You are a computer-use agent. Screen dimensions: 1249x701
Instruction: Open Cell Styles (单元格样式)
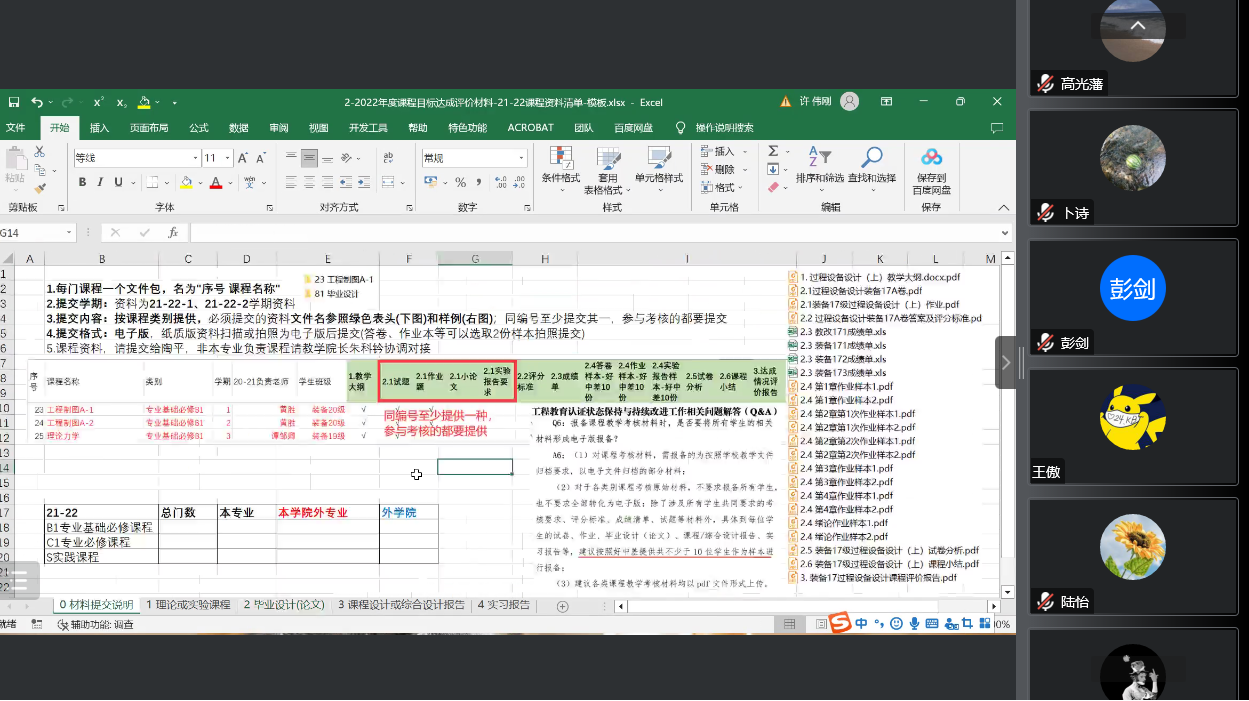pyautogui.click(x=659, y=170)
